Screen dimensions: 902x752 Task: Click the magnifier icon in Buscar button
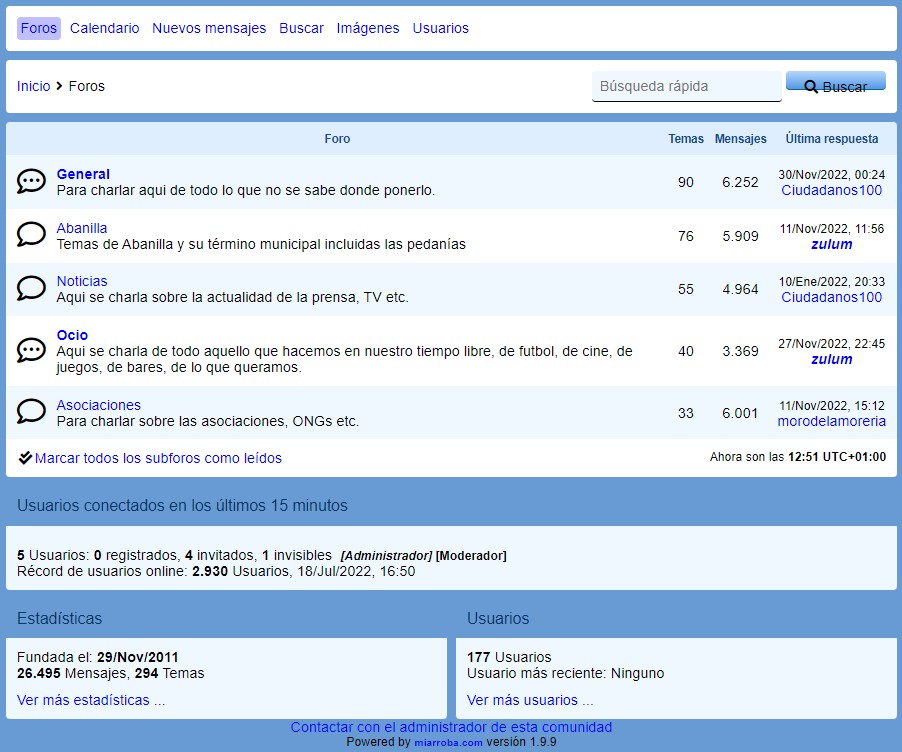811,87
